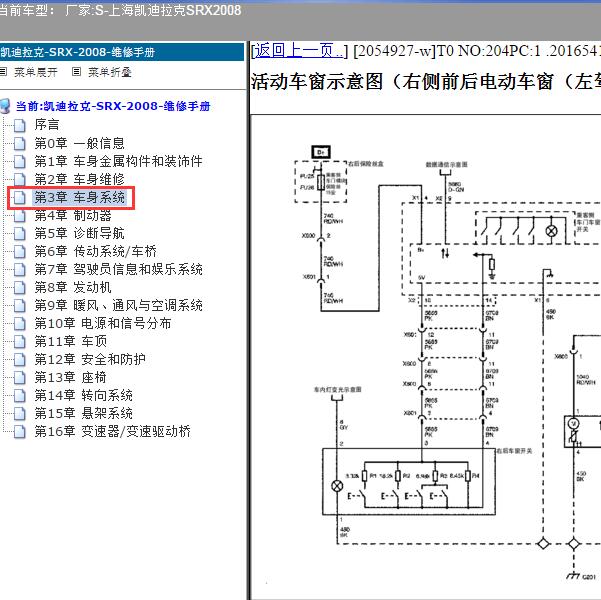Click the 菜单折叠 list icon
Image resolution: width=601 pixels, height=600 pixels.
click(x=77, y=72)
